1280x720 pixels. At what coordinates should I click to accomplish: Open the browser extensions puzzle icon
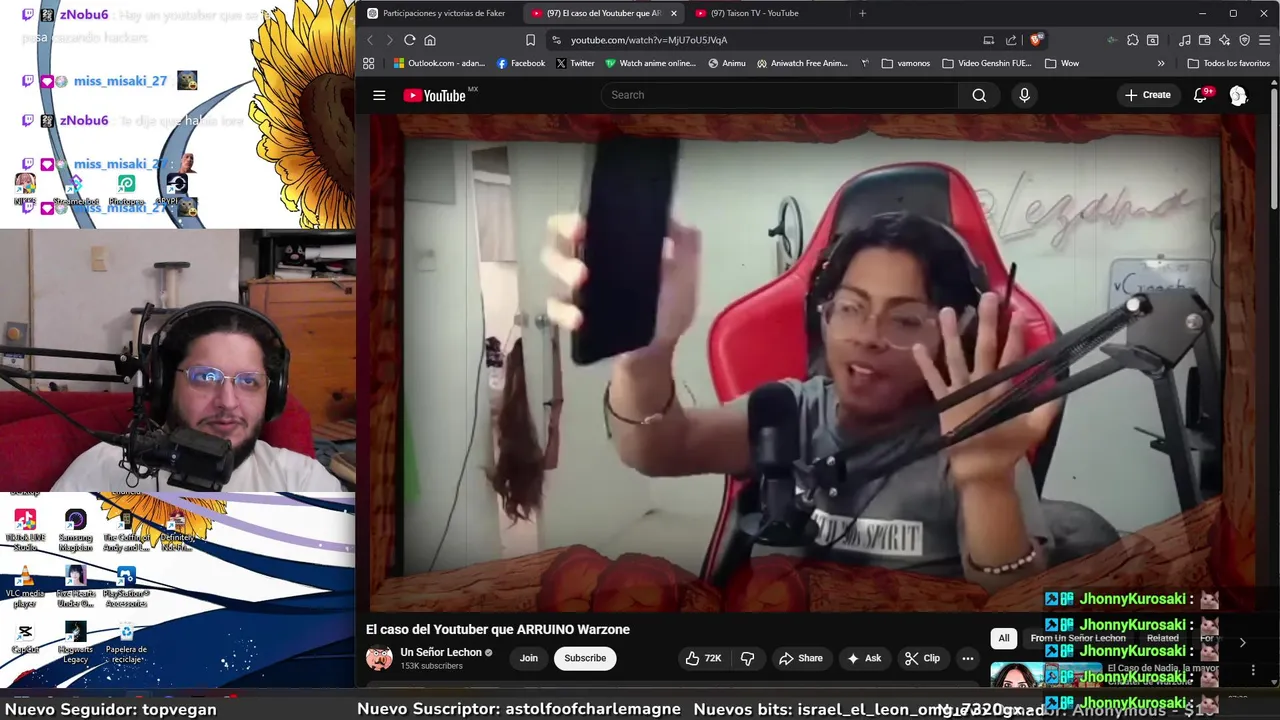[x=1132, y=40]
